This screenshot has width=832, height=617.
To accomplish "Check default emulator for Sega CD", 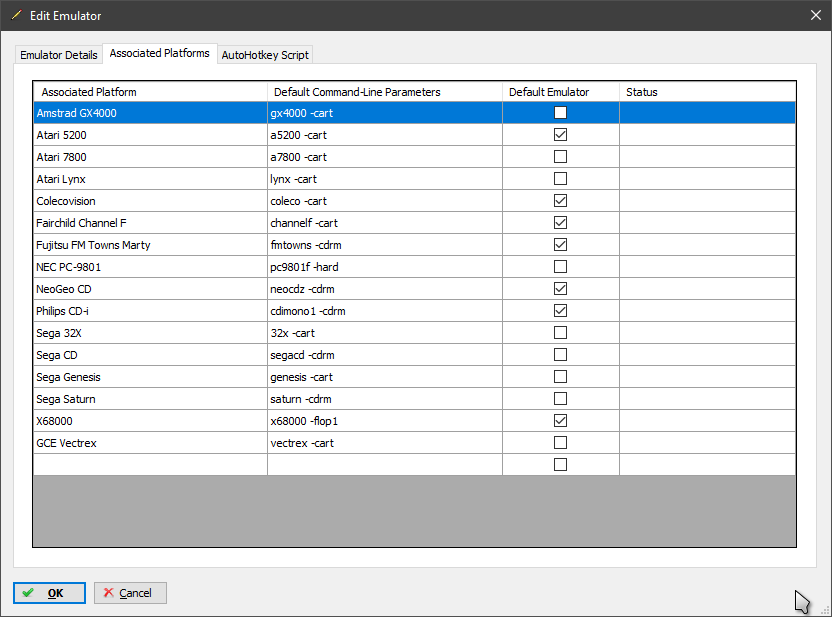I will pyautogui.click(x=560, y=355).
